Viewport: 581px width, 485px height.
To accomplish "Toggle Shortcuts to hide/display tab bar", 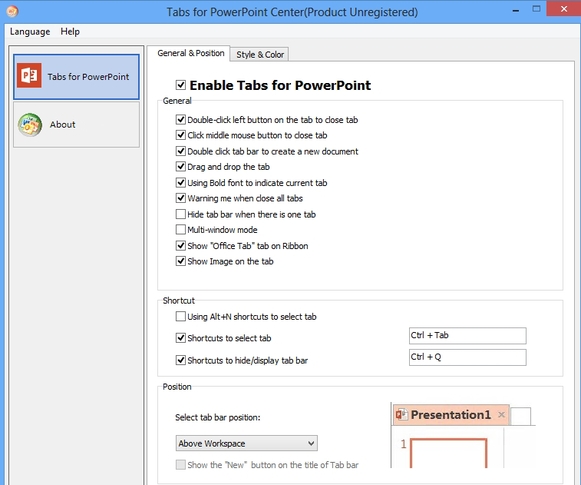I will [180, 360].
